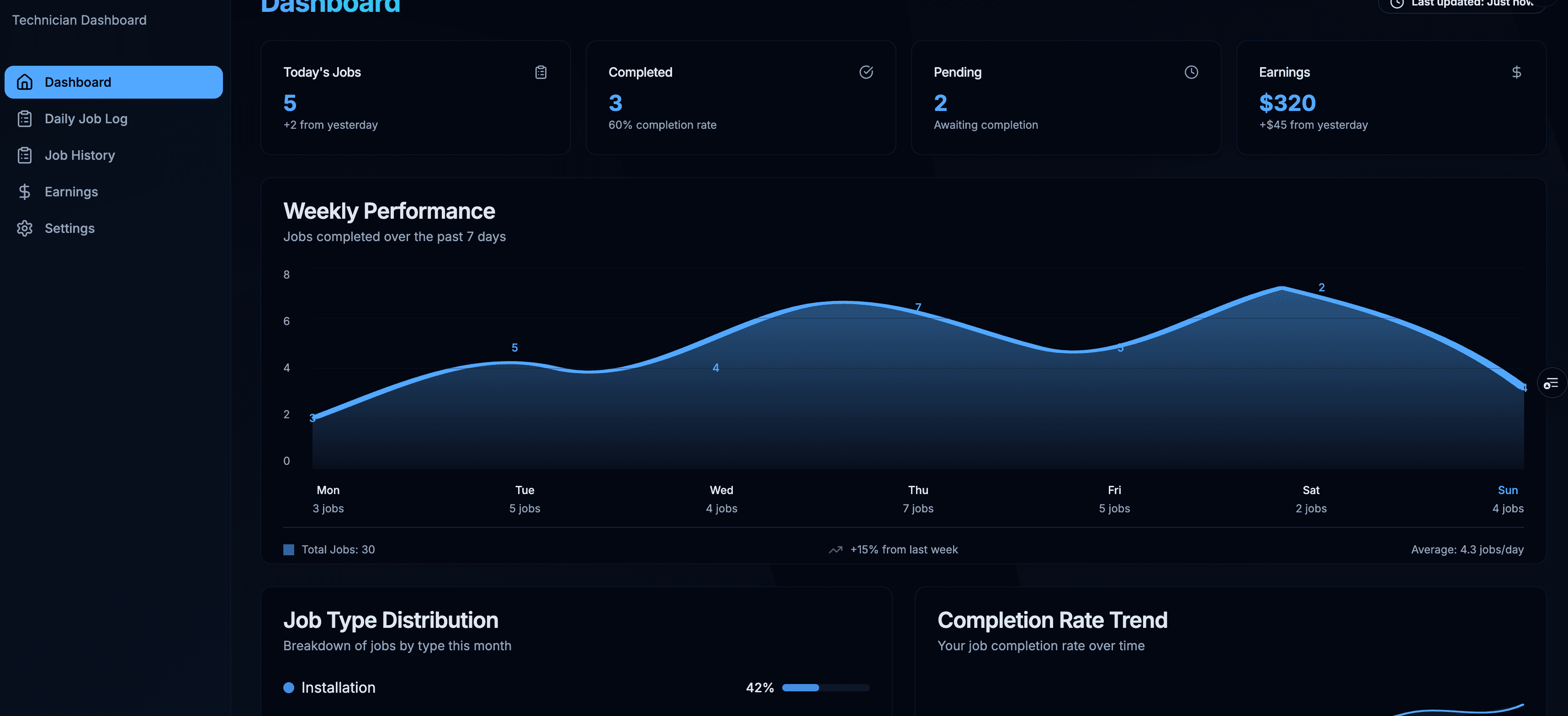Click the Last updated: Just now badge
Image resolution: width=1568 pixels, height=716 pixels.
1461,3
